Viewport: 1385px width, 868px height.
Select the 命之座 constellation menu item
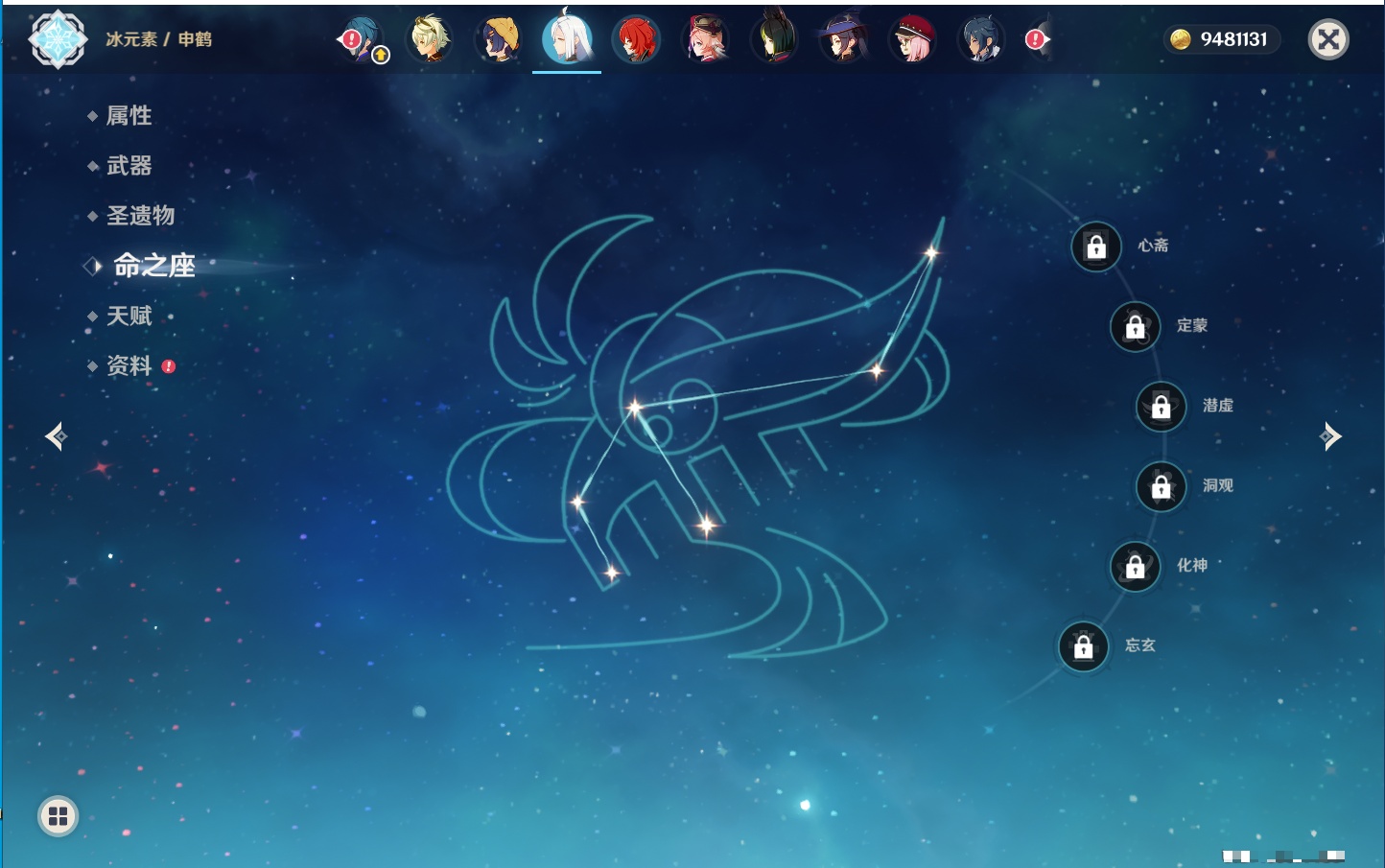click(x=154, y=266)
